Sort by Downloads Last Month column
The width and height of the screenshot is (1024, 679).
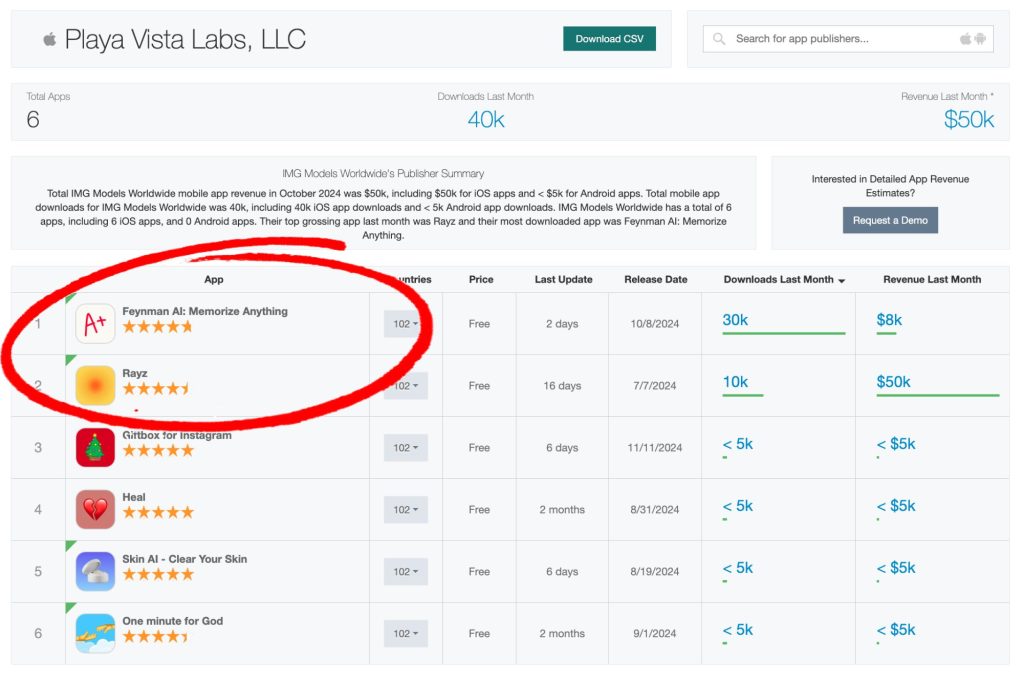pyautogui.click(x=784, y=280)
